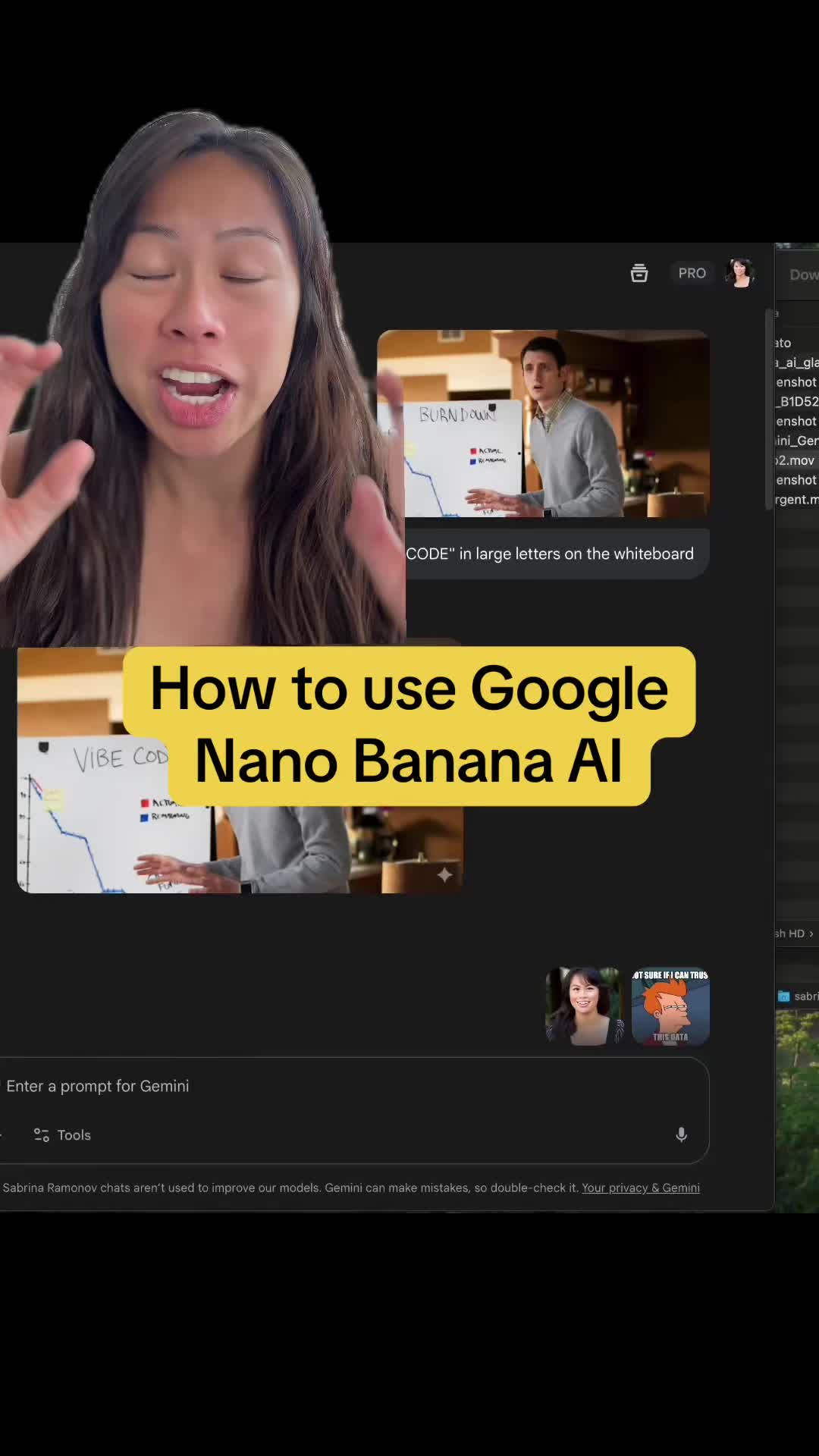Open the 'Your privacy & Gemini' link

pyautogui.click(x=641, y=1188)
